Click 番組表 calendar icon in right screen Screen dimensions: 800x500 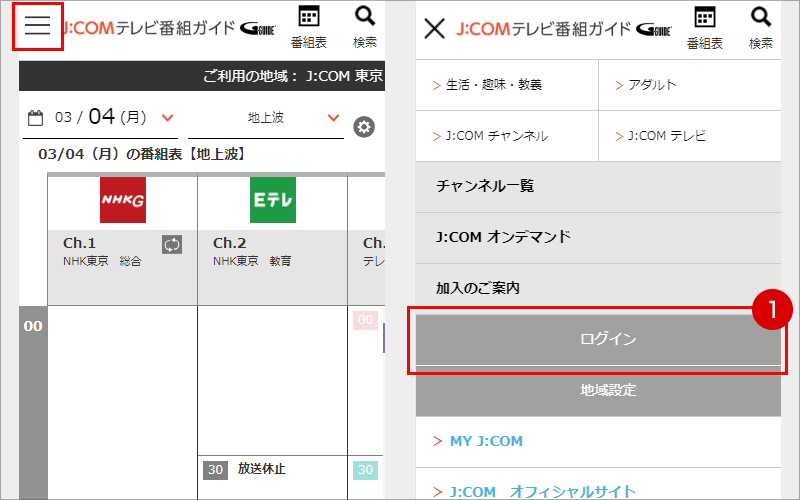click(x=705, y=28)
